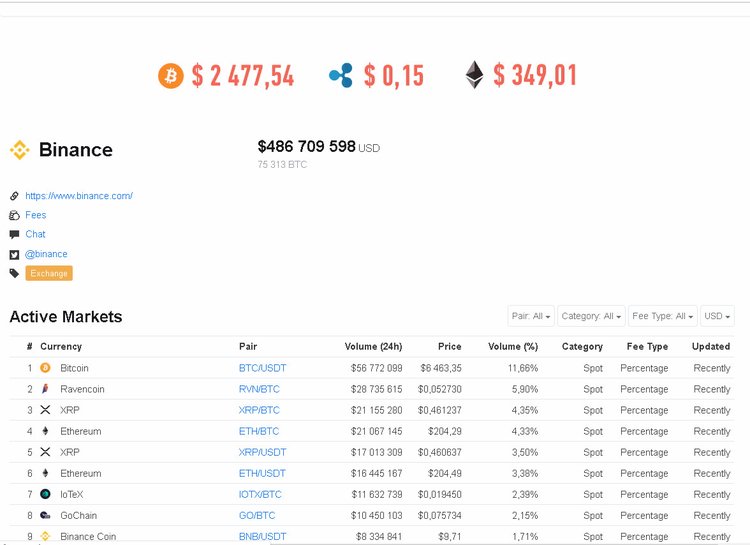The image size is (750, 545).
Task: Click the tag icon beside Exchange label
Action: (14, 273)
